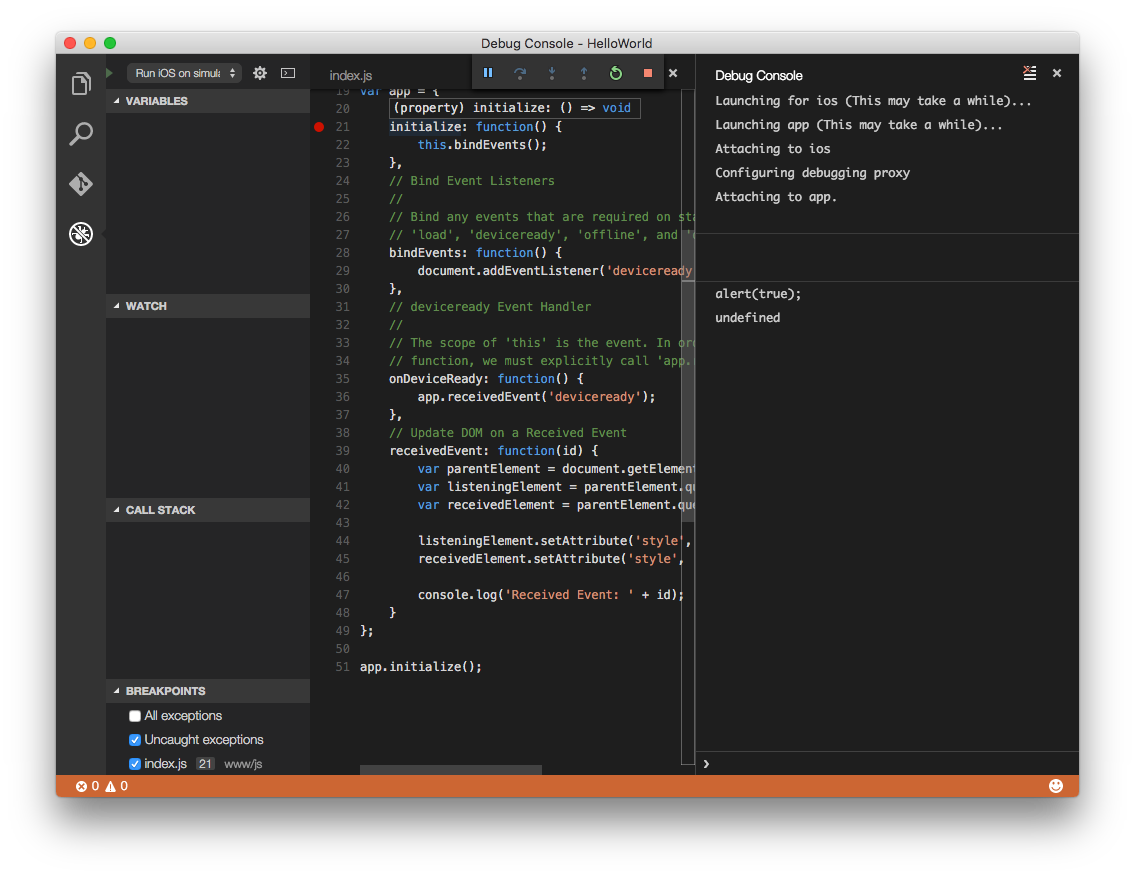Show the feedback smiley in status bar
Viewport: 1135px width, 877px height.
coord(1056,786)
